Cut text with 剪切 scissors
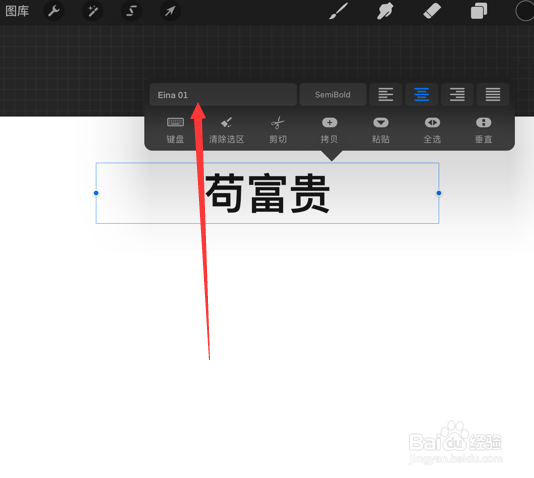The image size is (534, 478). tap(278, 130)
